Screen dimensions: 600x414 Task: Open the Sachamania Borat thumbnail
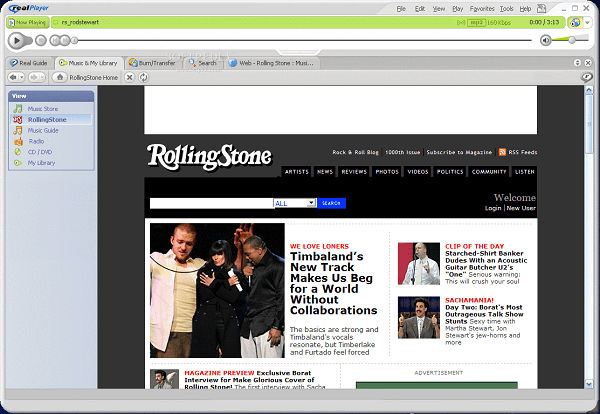click(x=419, y=318)
